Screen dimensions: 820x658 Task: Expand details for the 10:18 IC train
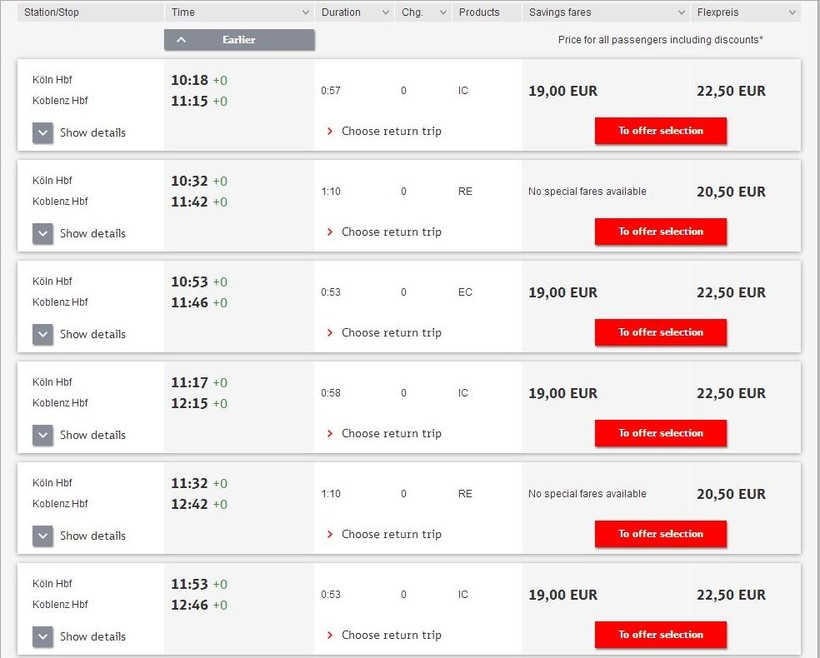43,133
